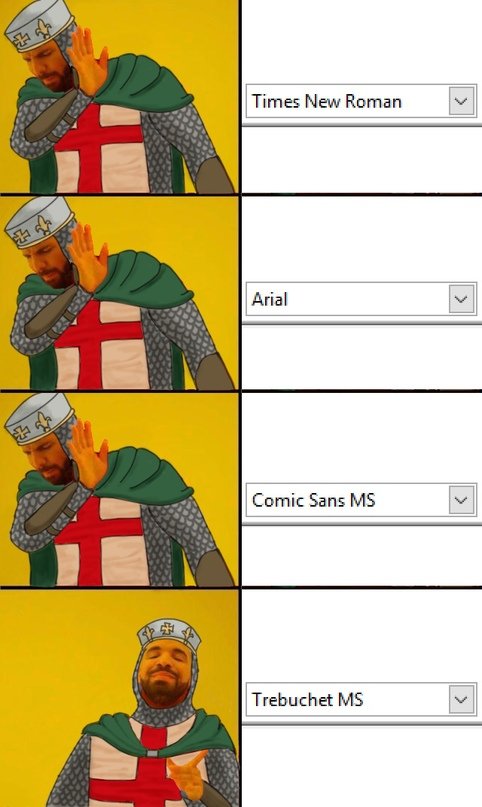Click the red cross on first knight's tunic

tap(100, 147)
